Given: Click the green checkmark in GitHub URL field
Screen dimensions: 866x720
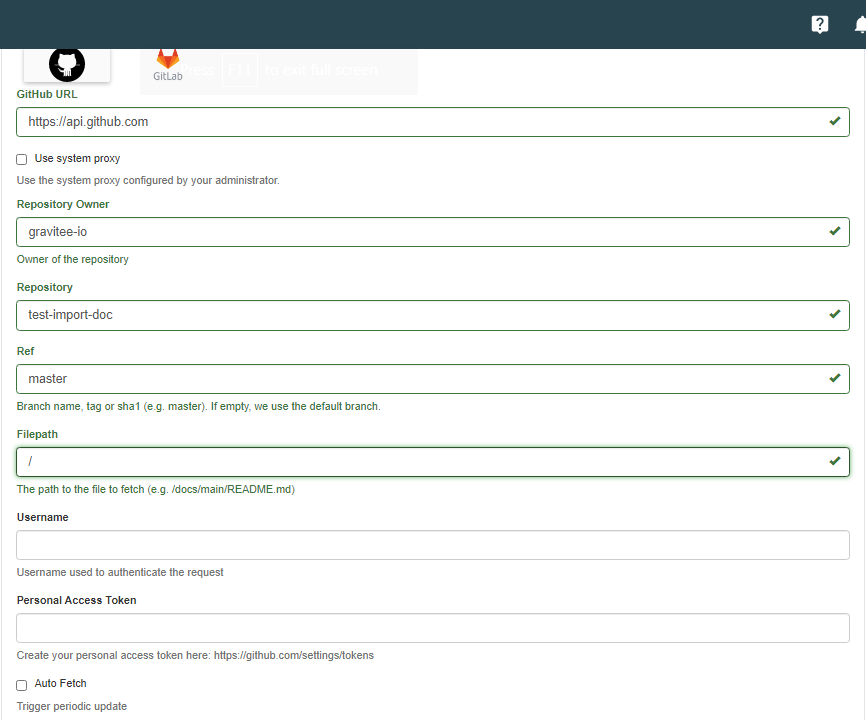Looking at the screenshot, I should (x=835, y=121).
